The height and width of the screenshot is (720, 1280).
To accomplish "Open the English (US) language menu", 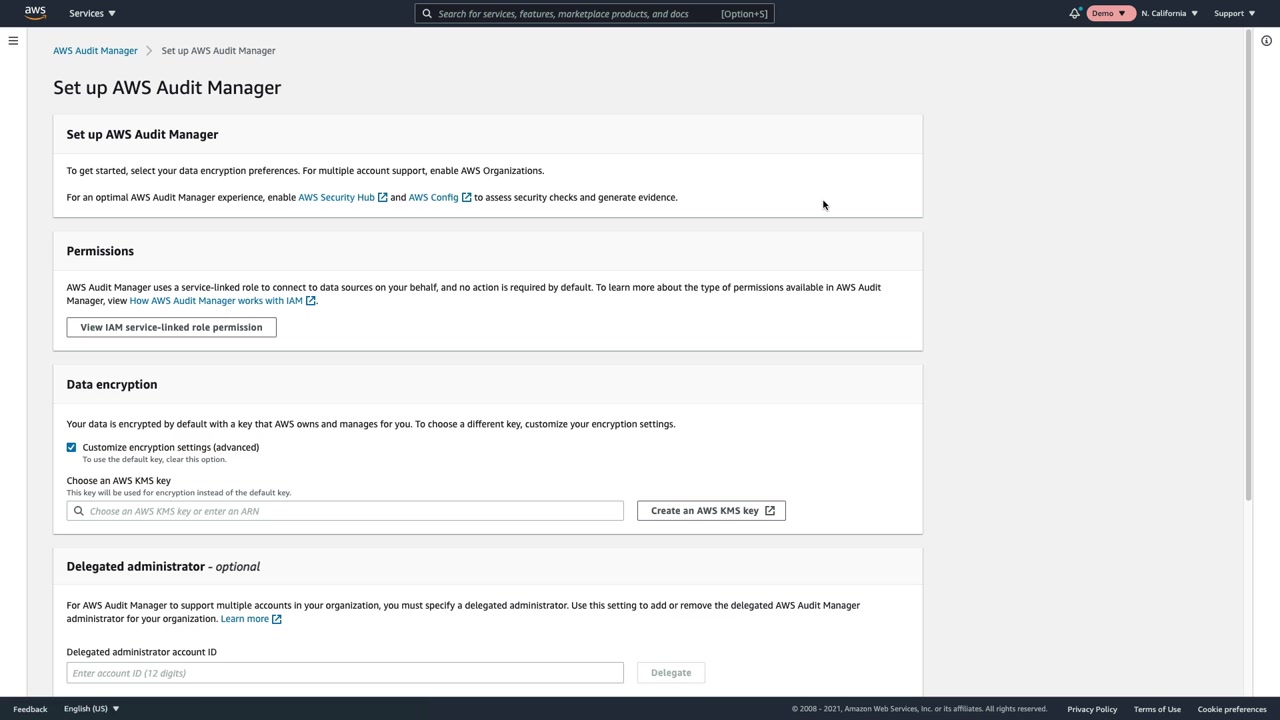I will click(x=91, y=709).
